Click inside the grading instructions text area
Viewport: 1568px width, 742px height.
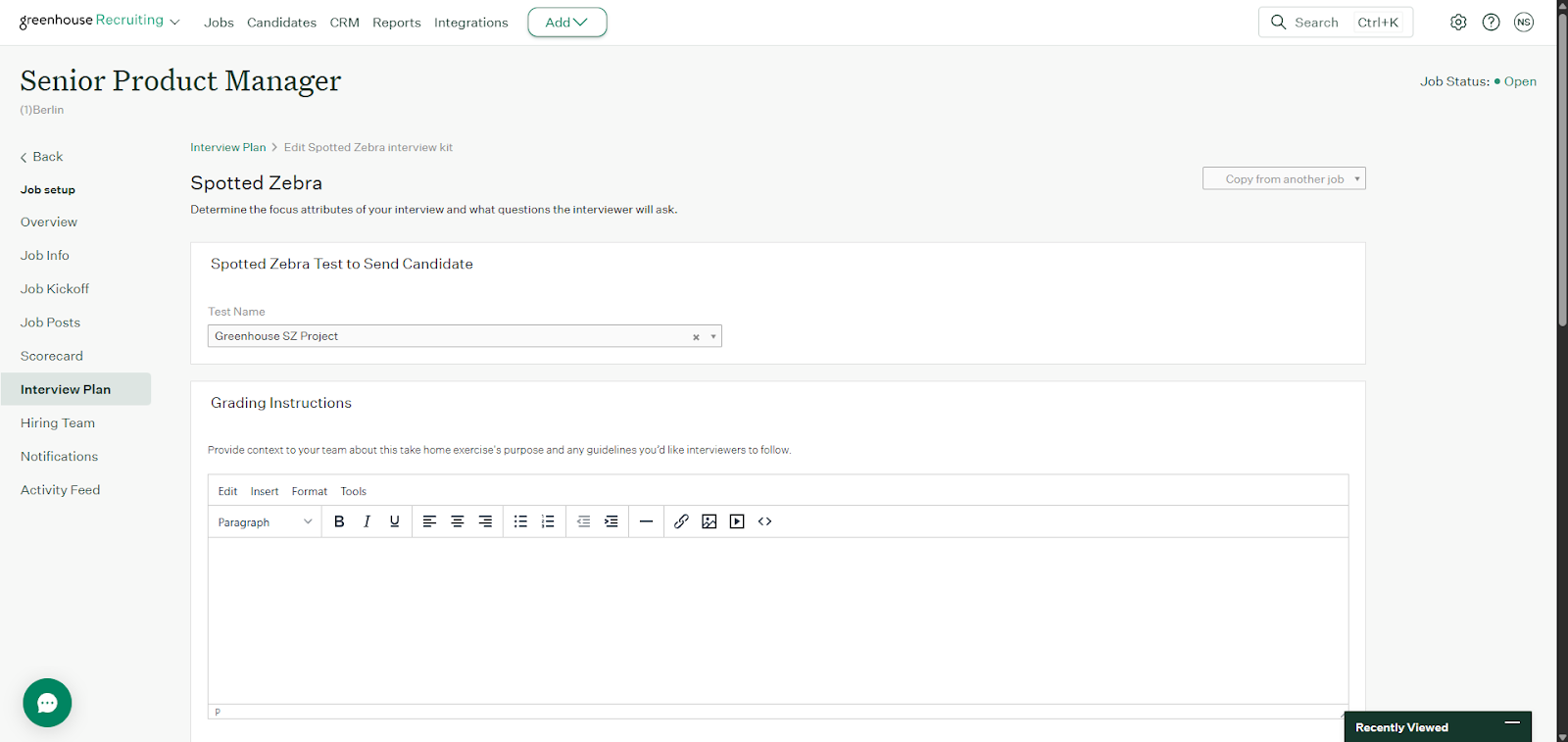pos(778,620)
